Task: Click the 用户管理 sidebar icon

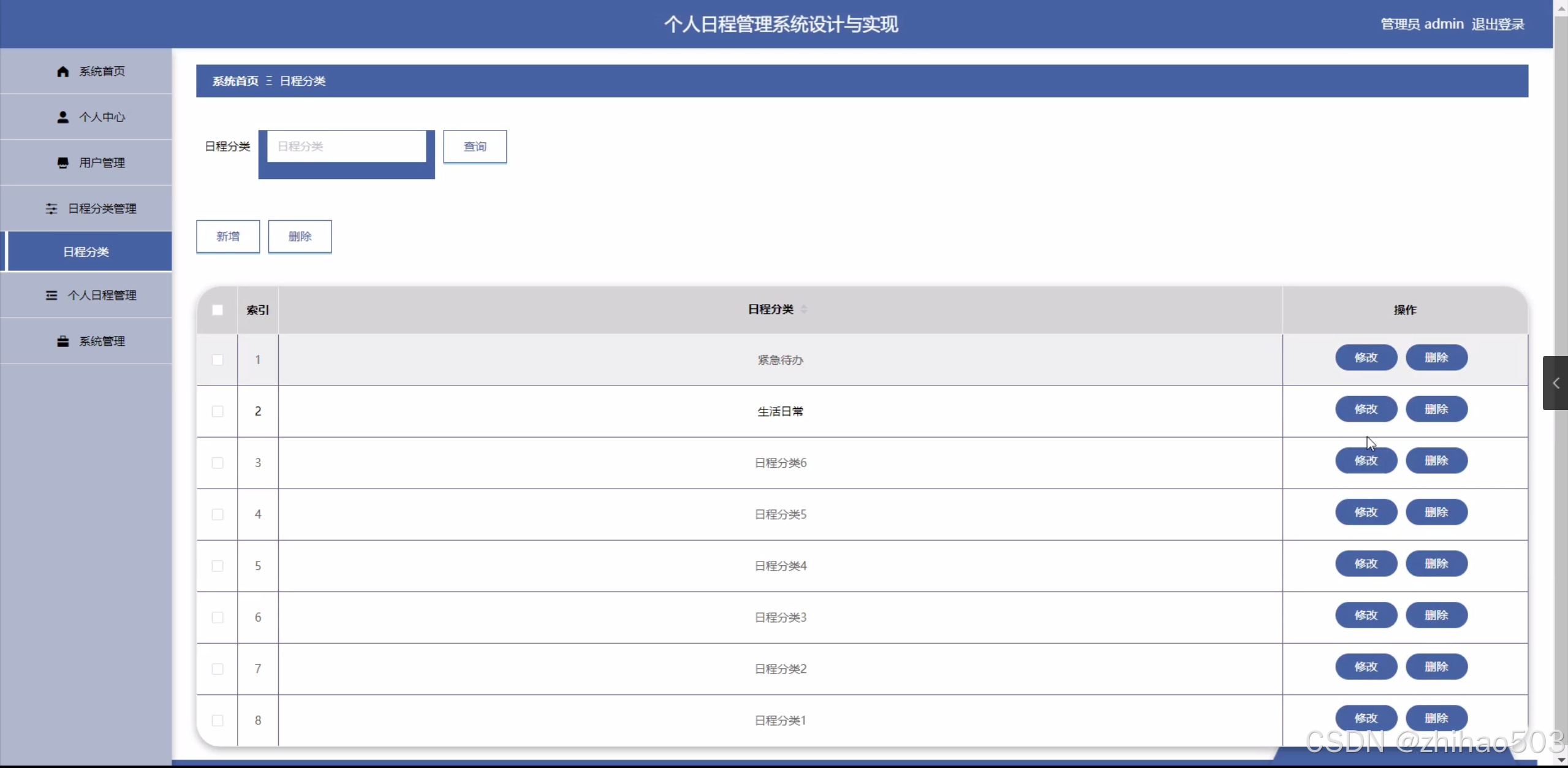Action: coord(62,162)
